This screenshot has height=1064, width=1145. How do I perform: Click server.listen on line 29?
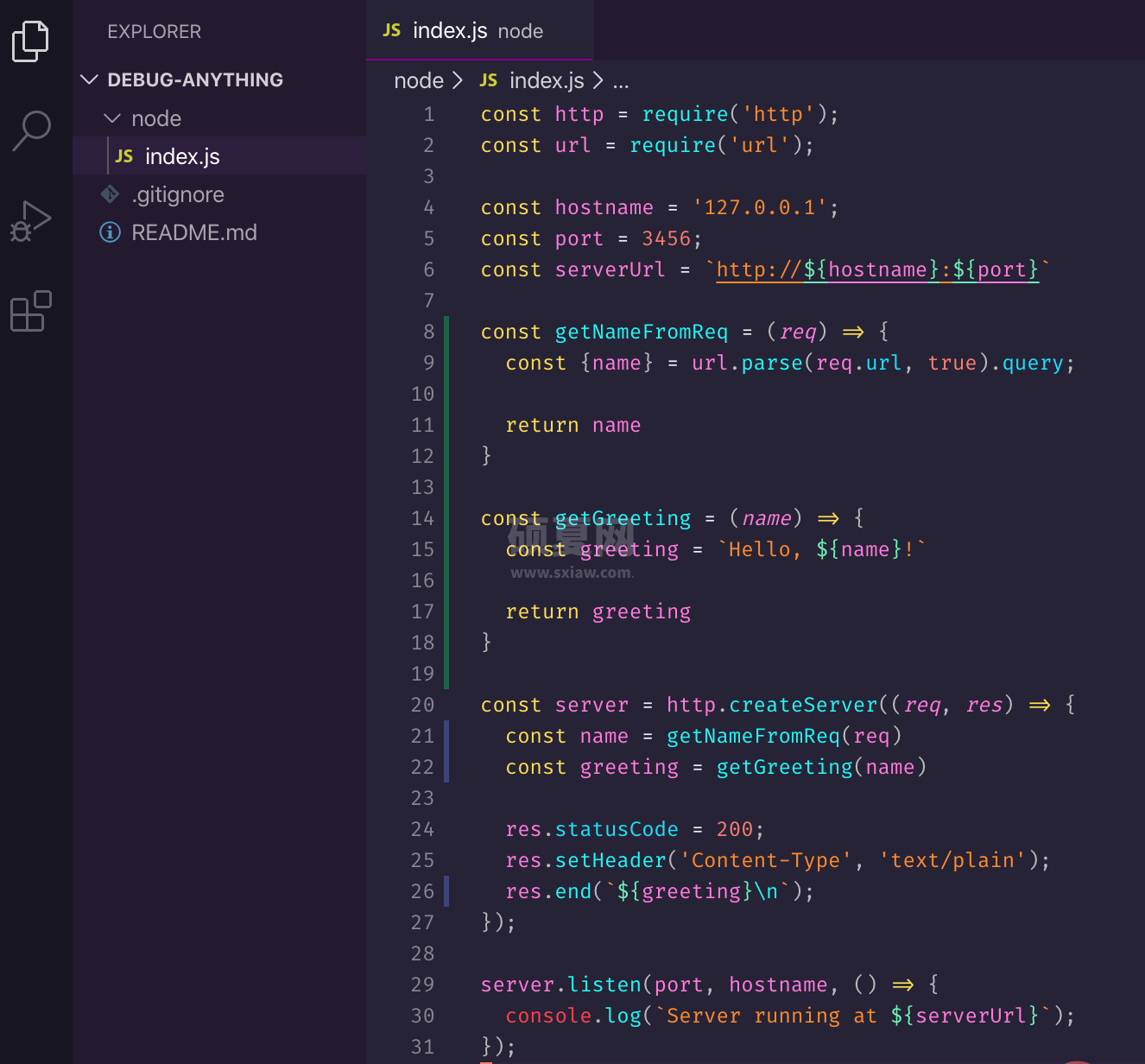(x=561, y=985)
